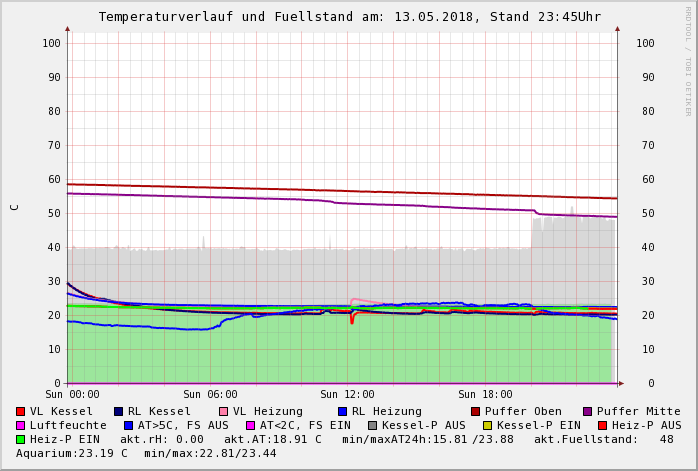Screen dimensions: 698x471
Task: Click the yellow Kessel-P EIN legend swatch
Action: point(487,425)
